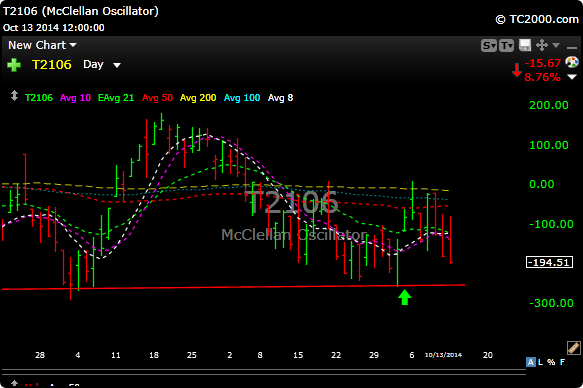Screen dimensions: 583x388
Task: Select the Avg 8 legend label
Action: point(280,98)
